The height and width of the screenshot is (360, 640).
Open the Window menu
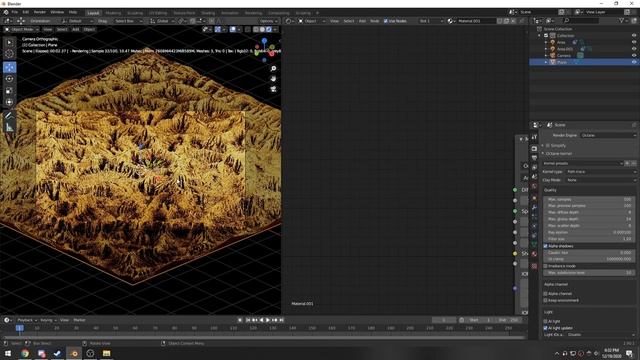click(x=57, y=12)
